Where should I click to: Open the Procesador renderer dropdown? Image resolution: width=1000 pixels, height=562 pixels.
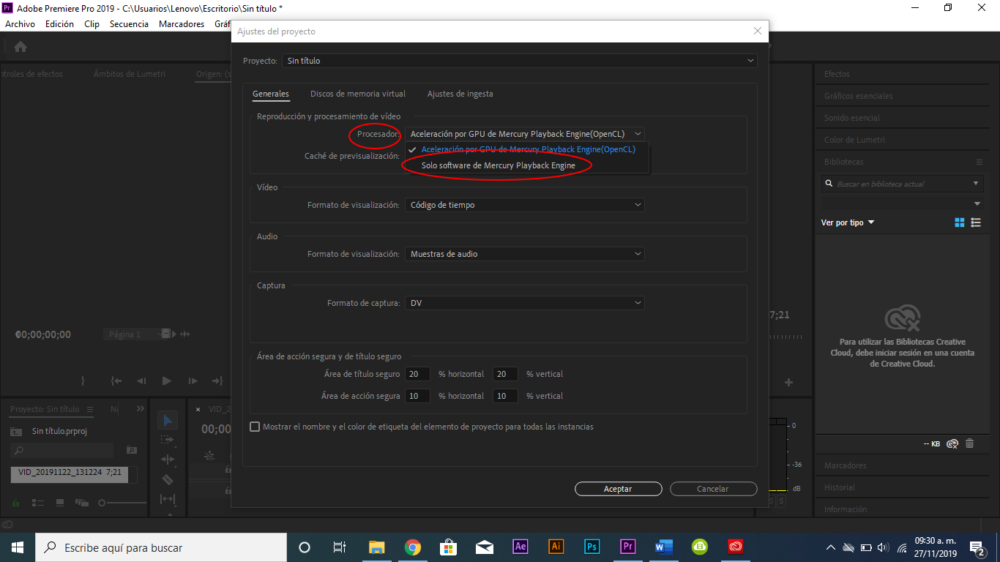point(524,133)
